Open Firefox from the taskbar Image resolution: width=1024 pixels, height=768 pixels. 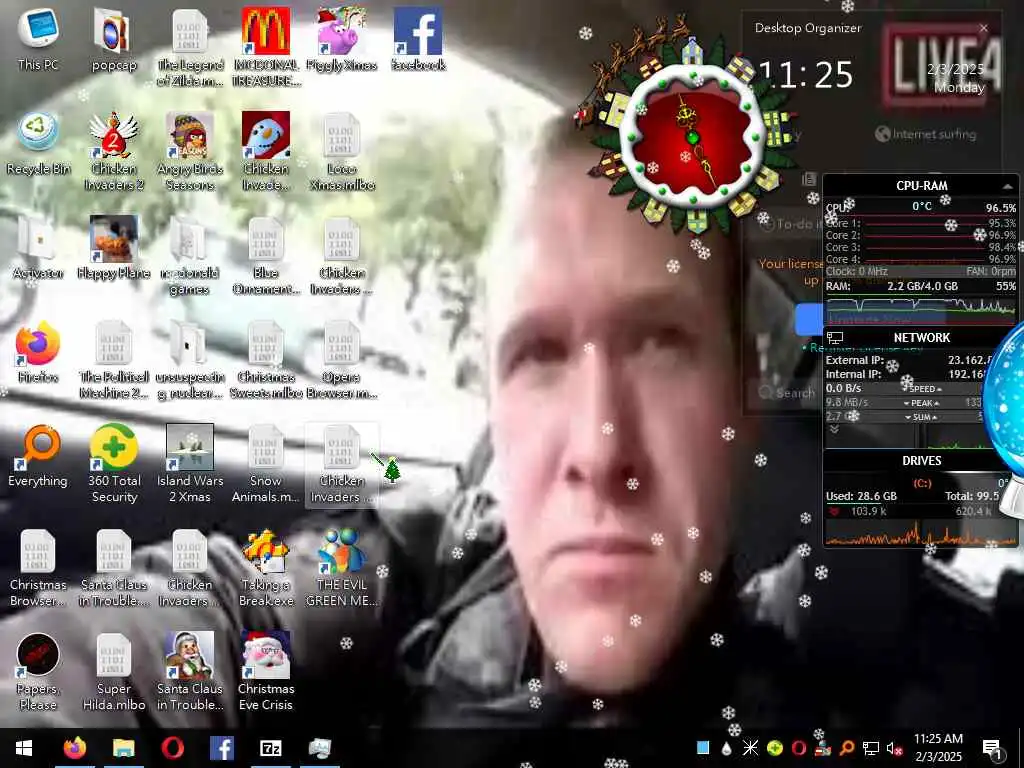(74, 748)
